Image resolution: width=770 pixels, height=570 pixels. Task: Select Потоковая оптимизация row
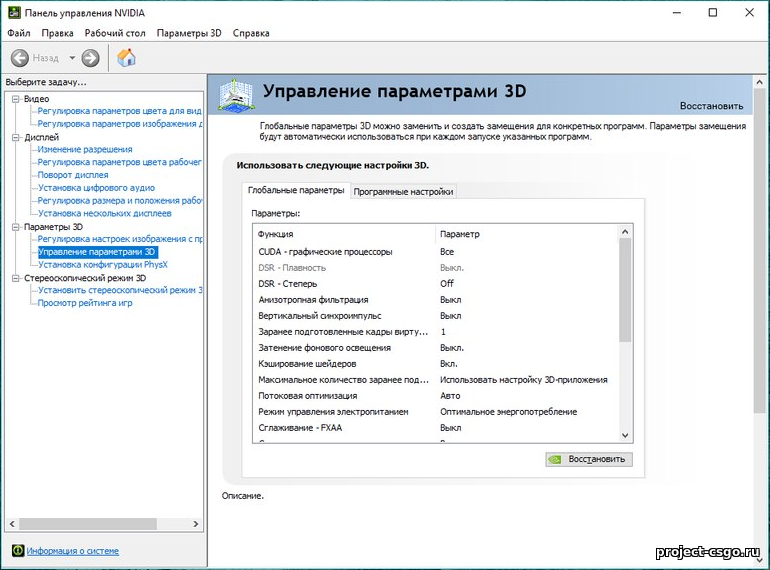click(434, 396)
